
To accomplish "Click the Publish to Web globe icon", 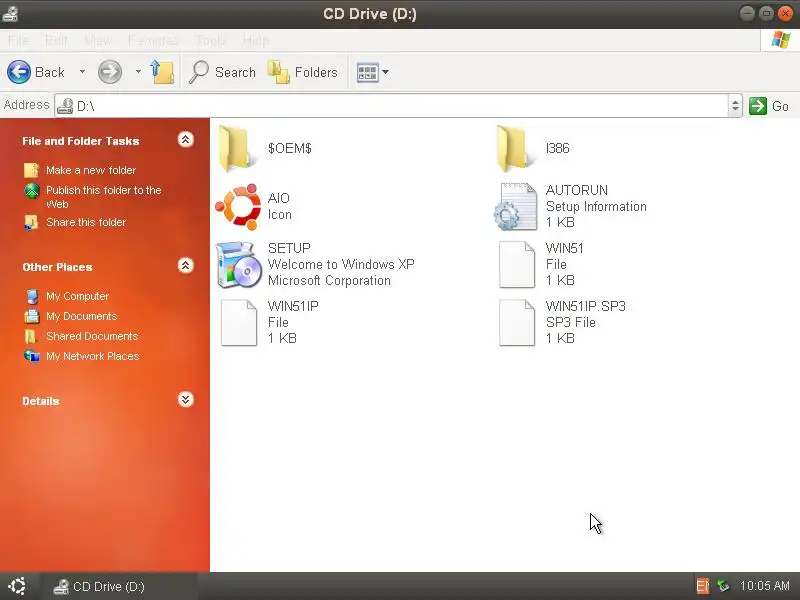I will (x=32, y=191).
